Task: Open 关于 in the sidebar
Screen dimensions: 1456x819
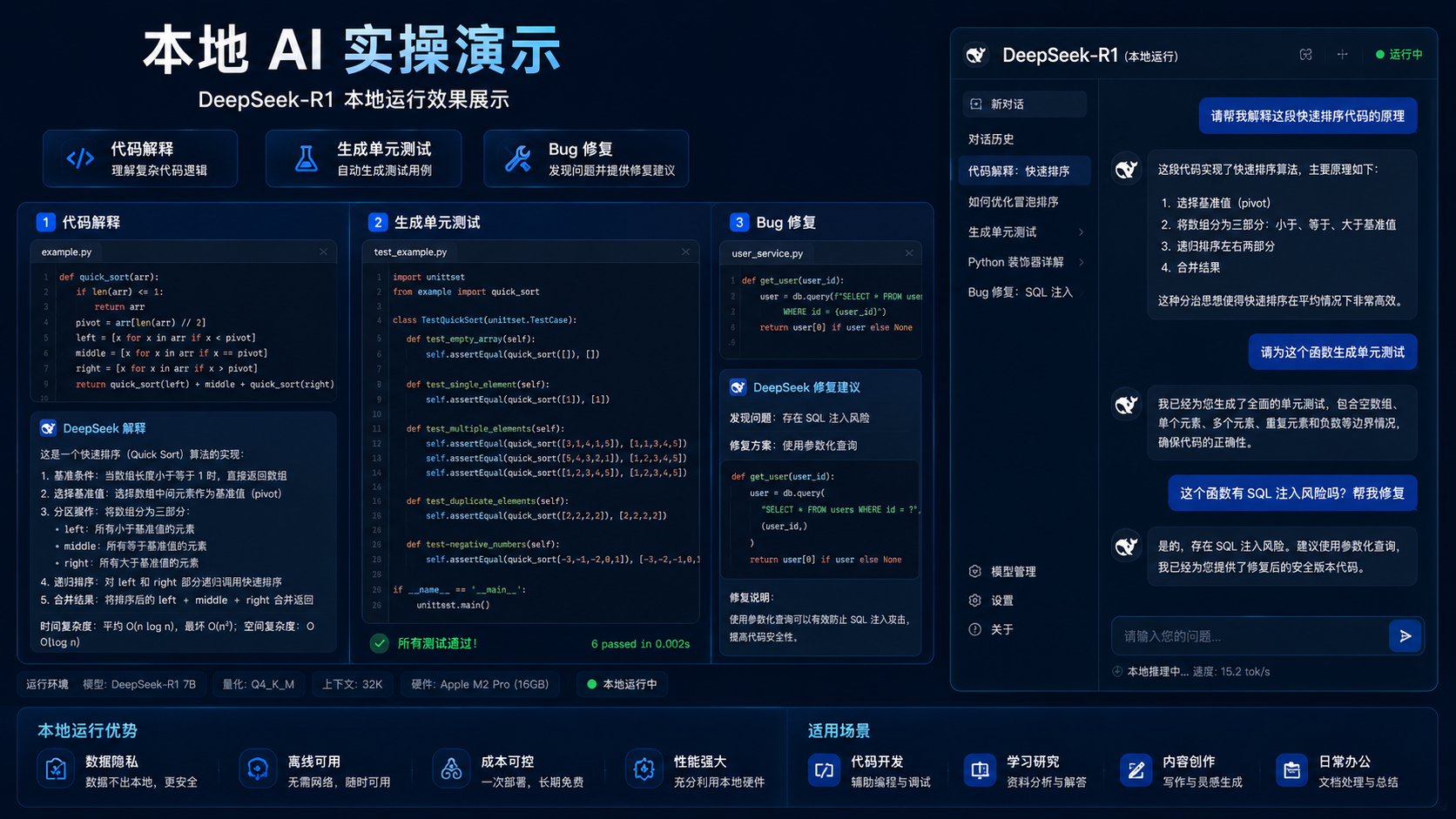Action: pos(990,628)
